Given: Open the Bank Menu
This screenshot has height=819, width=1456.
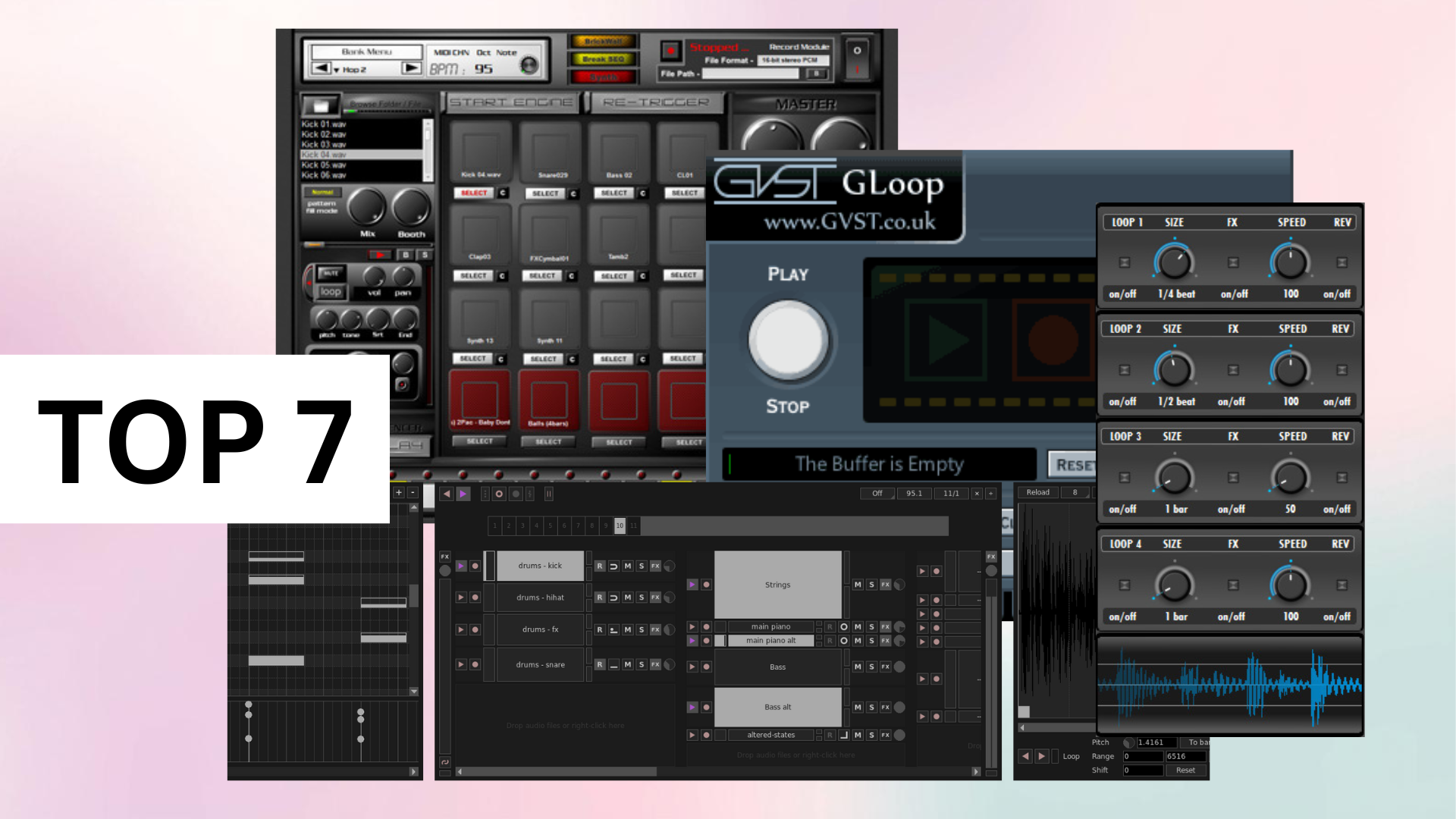Looking at the screenshot, I should coord(367,52).
